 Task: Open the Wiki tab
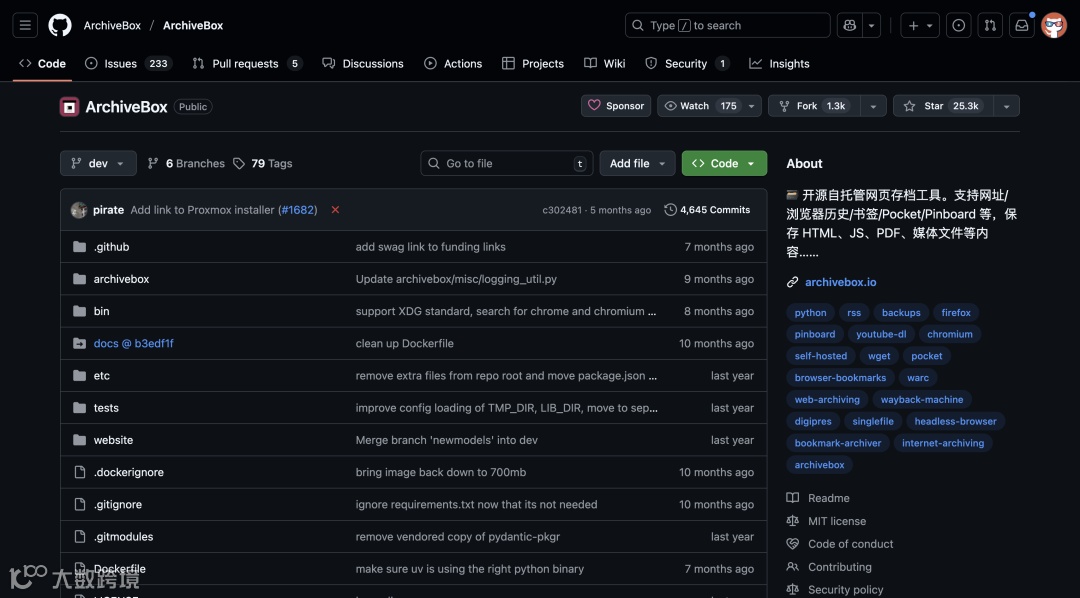[x=605, y=63]
